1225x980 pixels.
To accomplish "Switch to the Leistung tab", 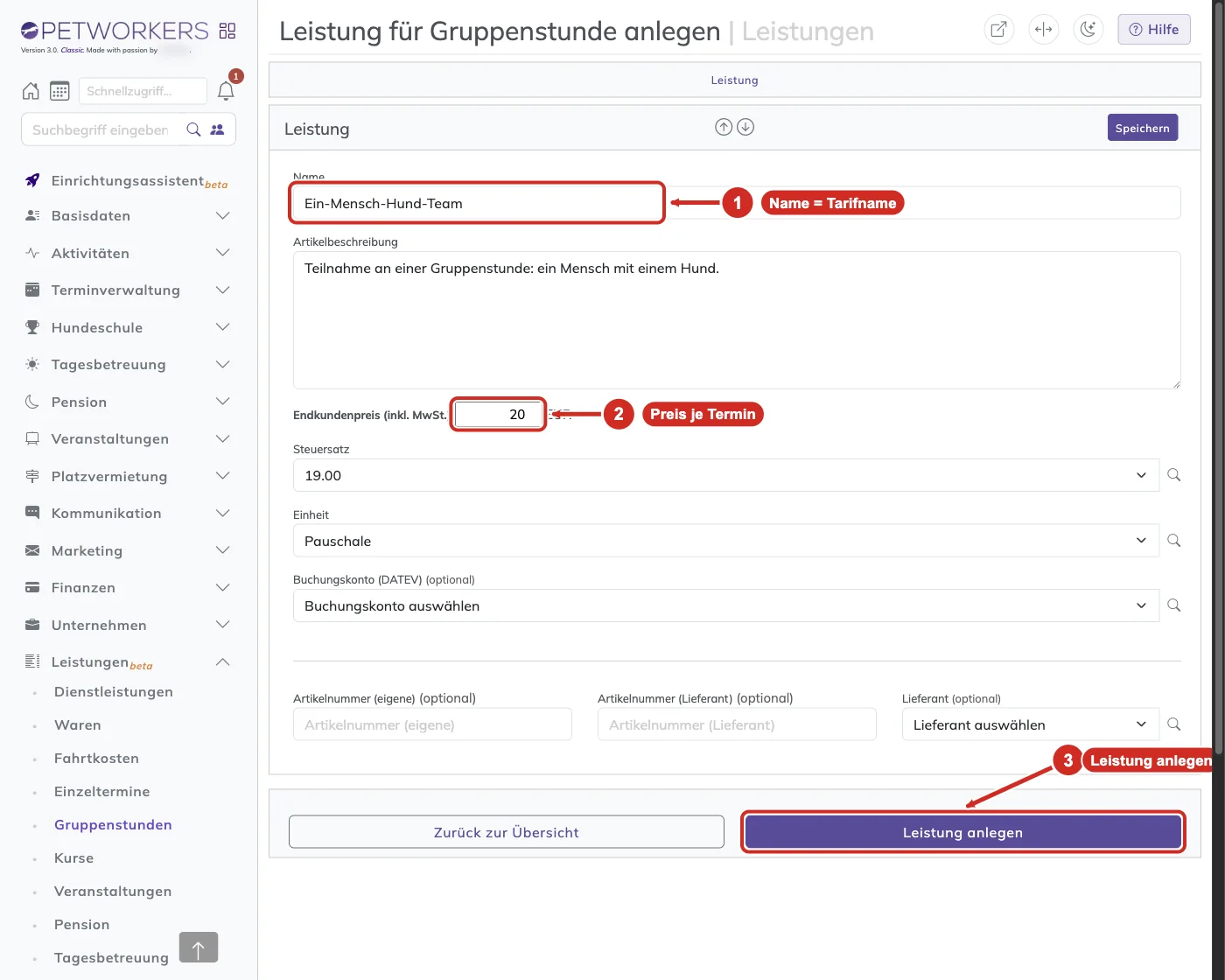I will [x=734, y=80].
